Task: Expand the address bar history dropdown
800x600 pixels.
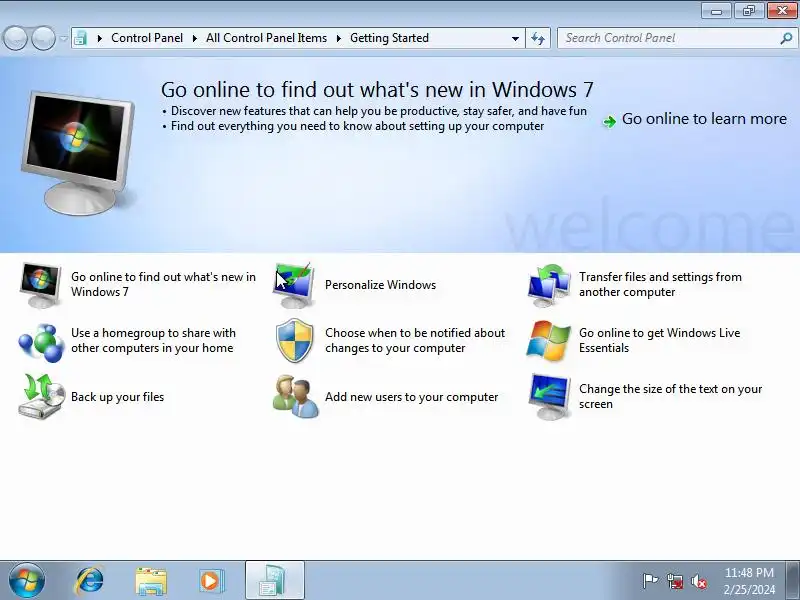Action: 515,38
